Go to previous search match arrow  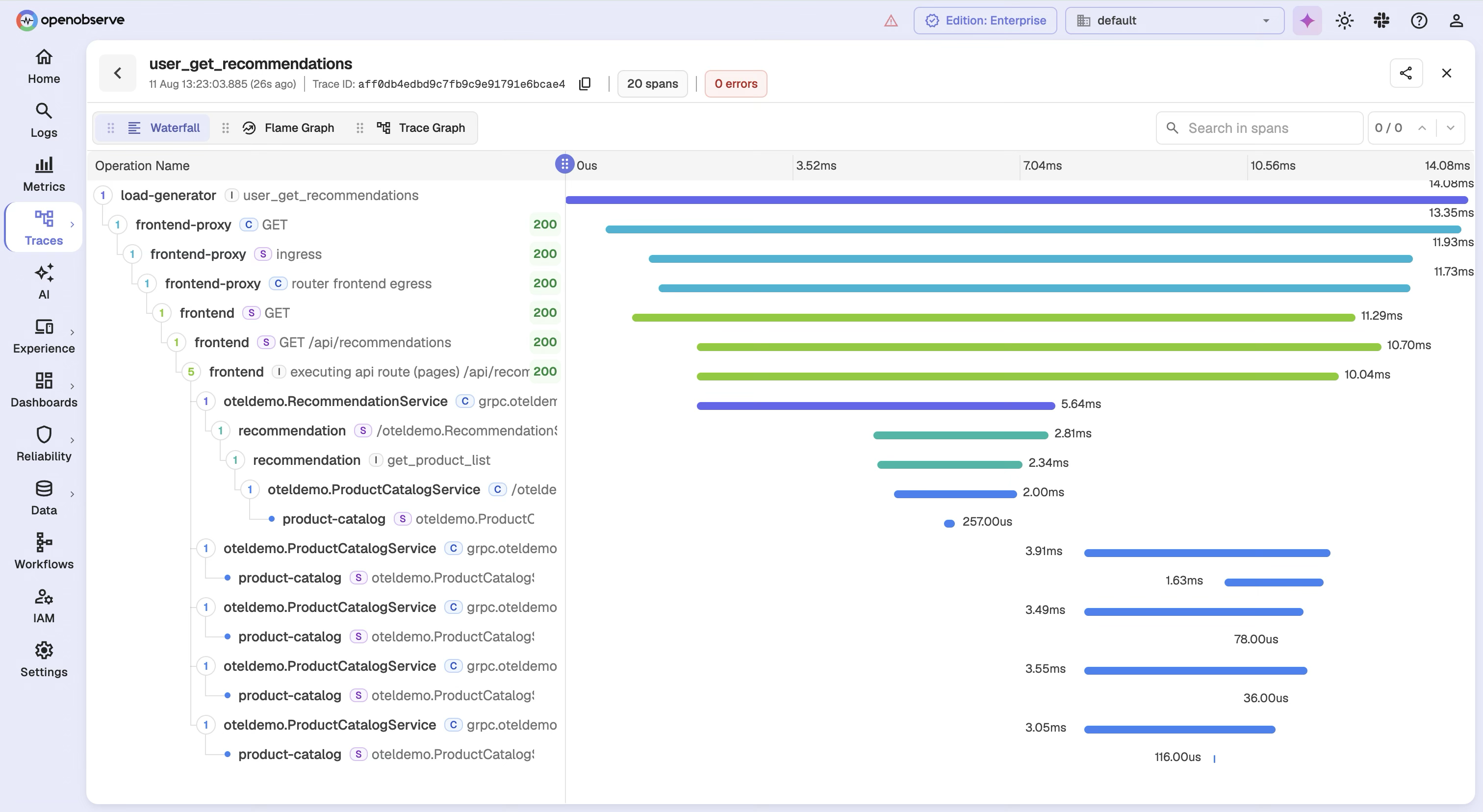[x=1422, y=128]
